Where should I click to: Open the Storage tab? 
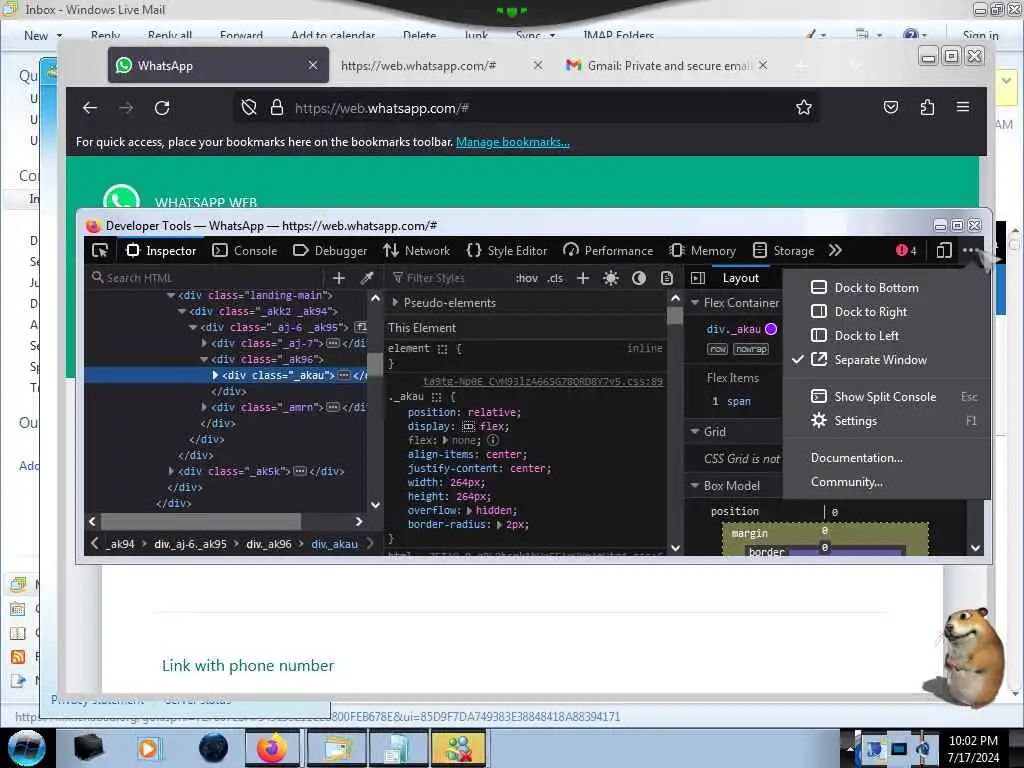[x=783, y=250]
